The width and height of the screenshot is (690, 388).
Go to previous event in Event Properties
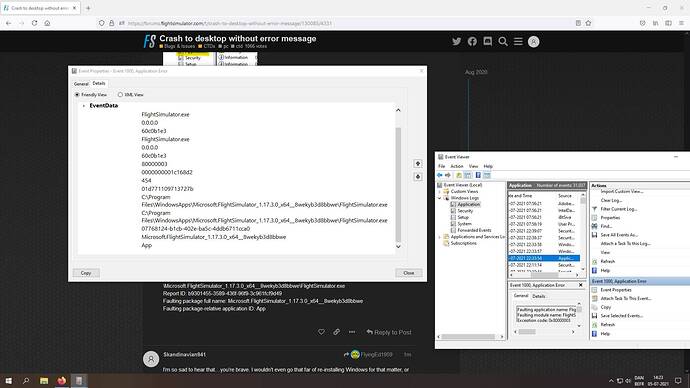pos(418,164)
